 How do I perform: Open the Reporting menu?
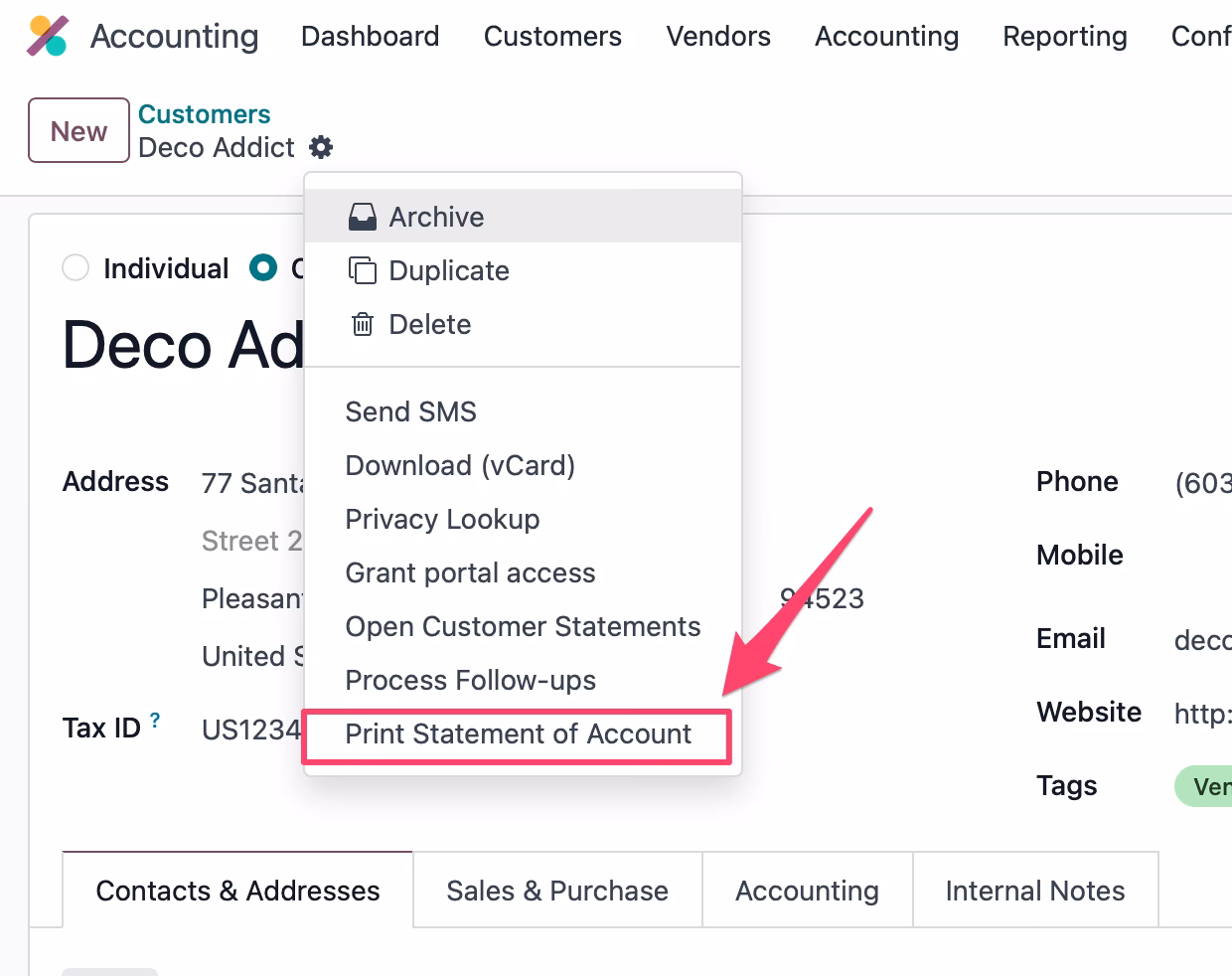1064,36
